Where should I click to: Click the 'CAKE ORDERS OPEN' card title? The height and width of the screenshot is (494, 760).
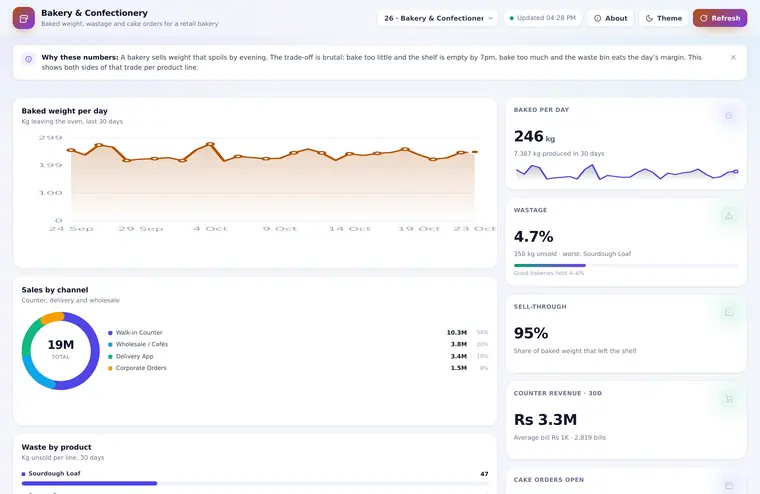(549, 480)
